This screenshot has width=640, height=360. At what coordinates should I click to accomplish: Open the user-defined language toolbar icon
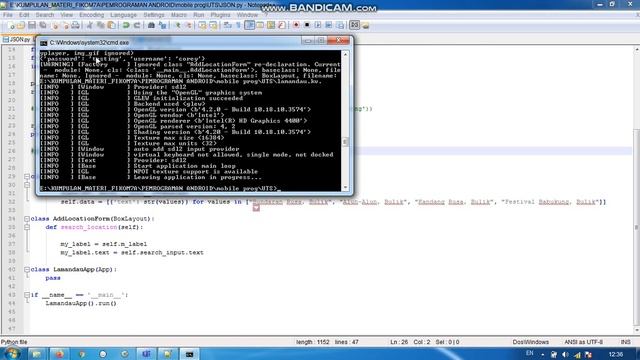click(260, 25)
